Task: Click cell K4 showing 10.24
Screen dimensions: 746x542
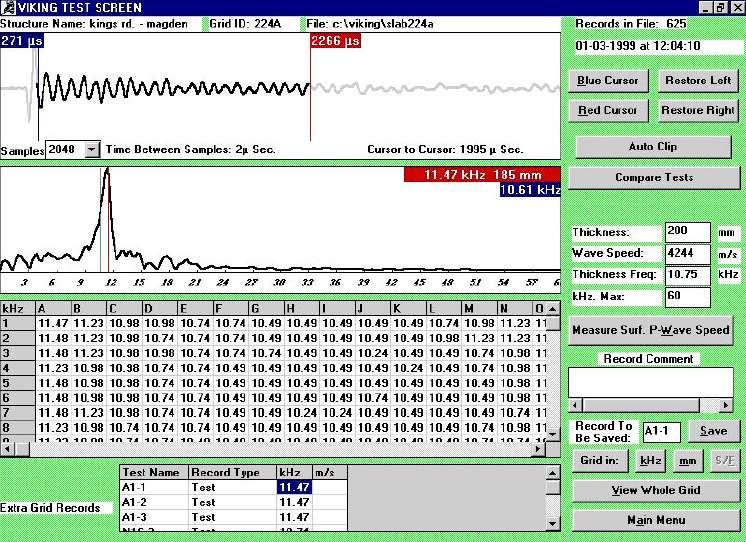Action: click(x=408, y=368)
